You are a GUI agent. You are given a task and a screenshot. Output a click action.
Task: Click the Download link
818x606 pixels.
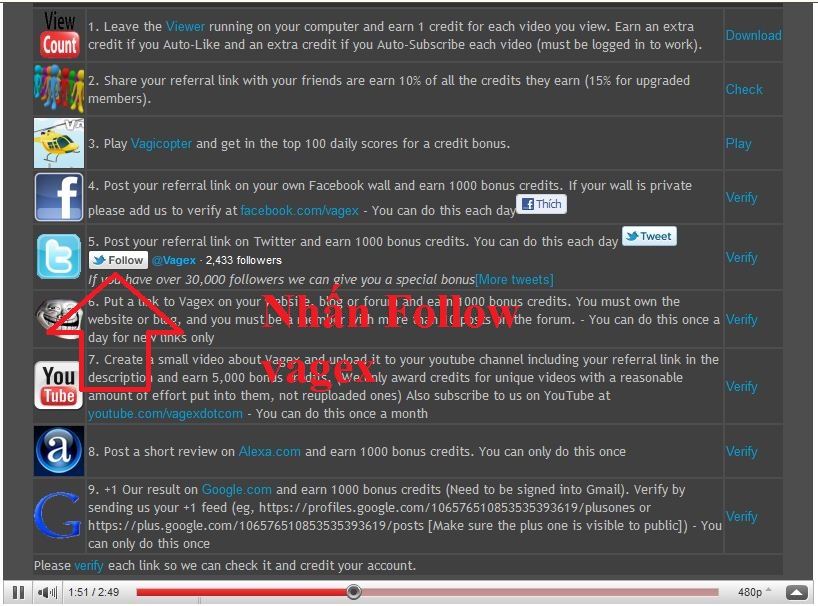(x=754, y=35)
